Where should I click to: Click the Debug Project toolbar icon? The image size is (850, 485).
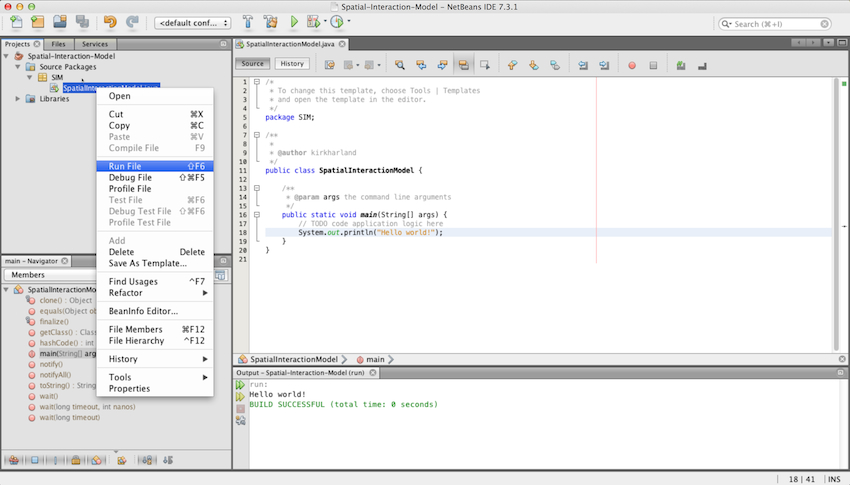313,22
